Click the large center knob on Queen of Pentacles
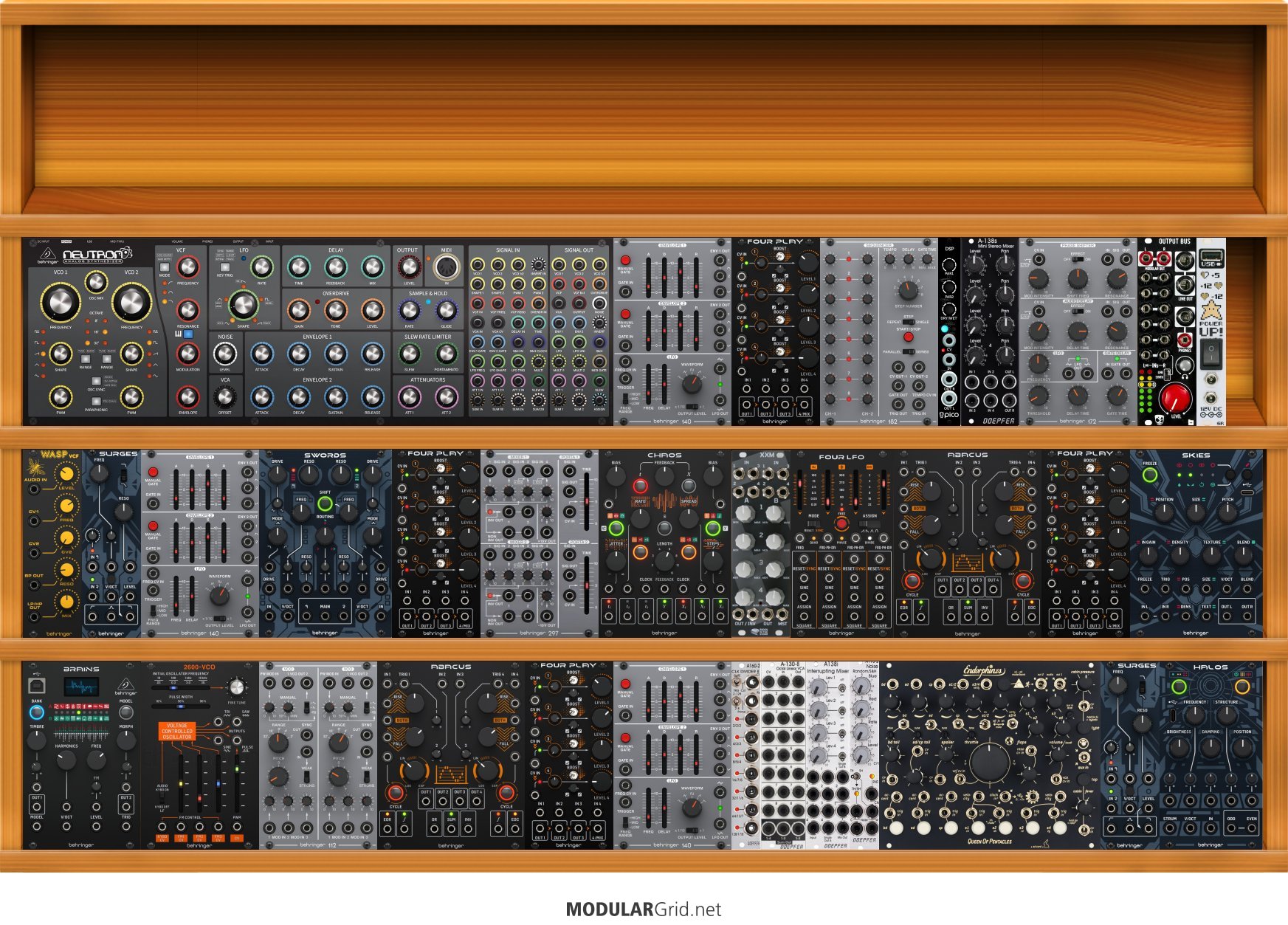1288x925 pixels. tap(989, 763)
